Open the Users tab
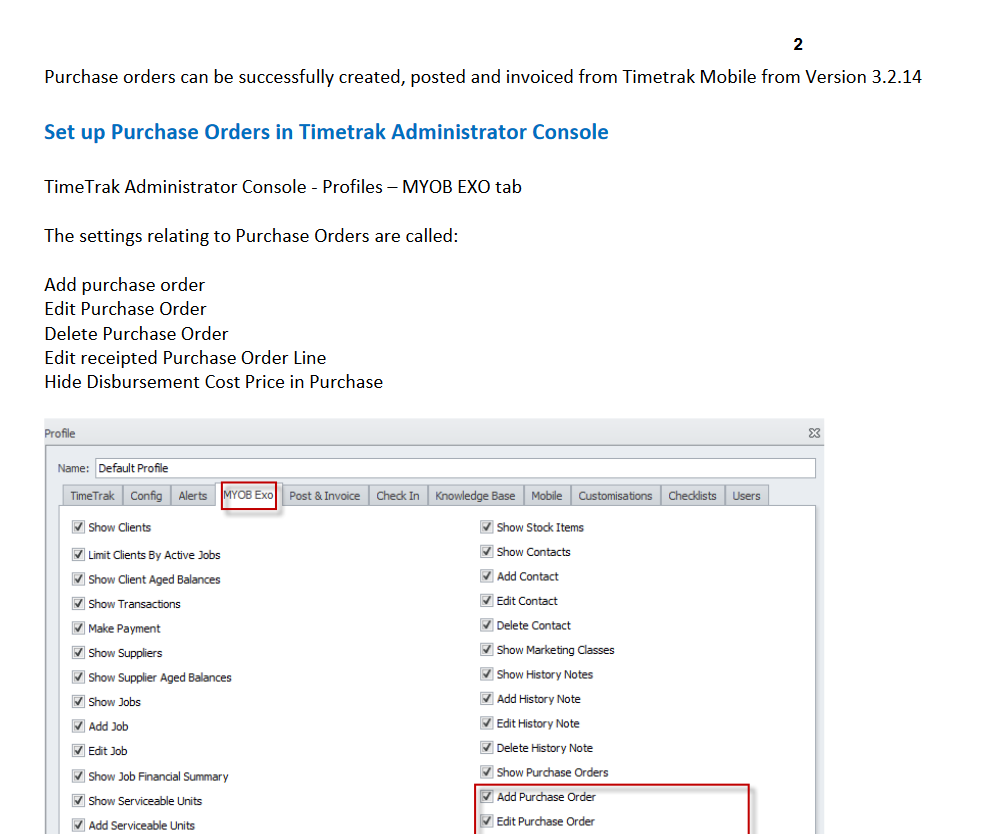This screenshot has width=995, height=834. (x=746, y=496)
